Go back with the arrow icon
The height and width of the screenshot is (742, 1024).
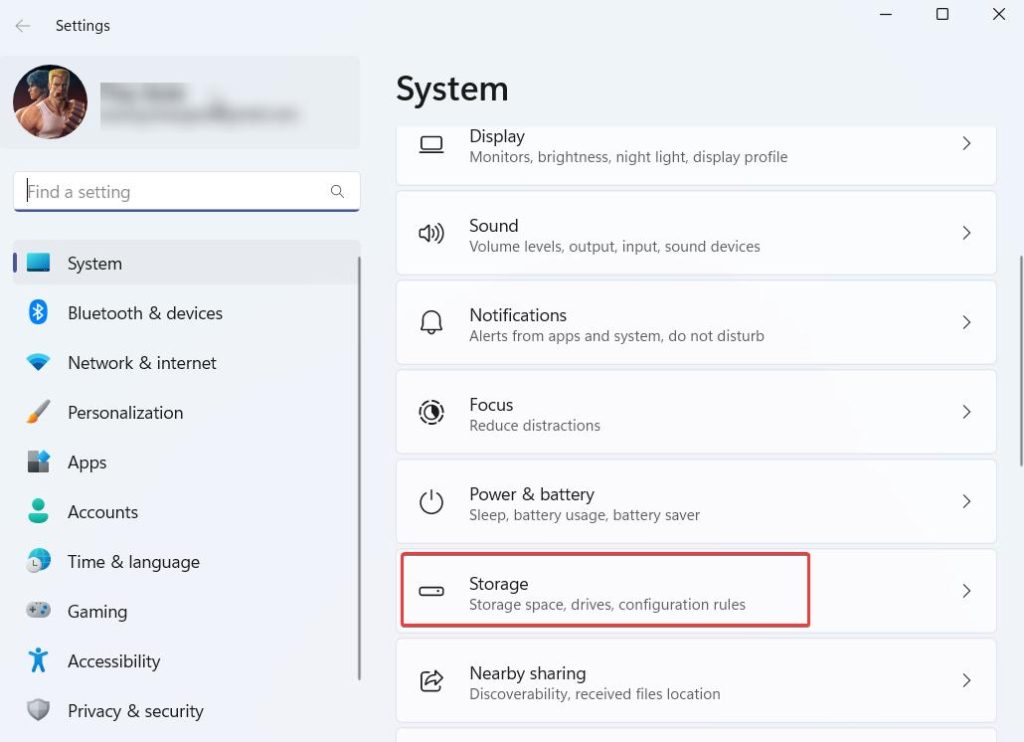(23, 25)
